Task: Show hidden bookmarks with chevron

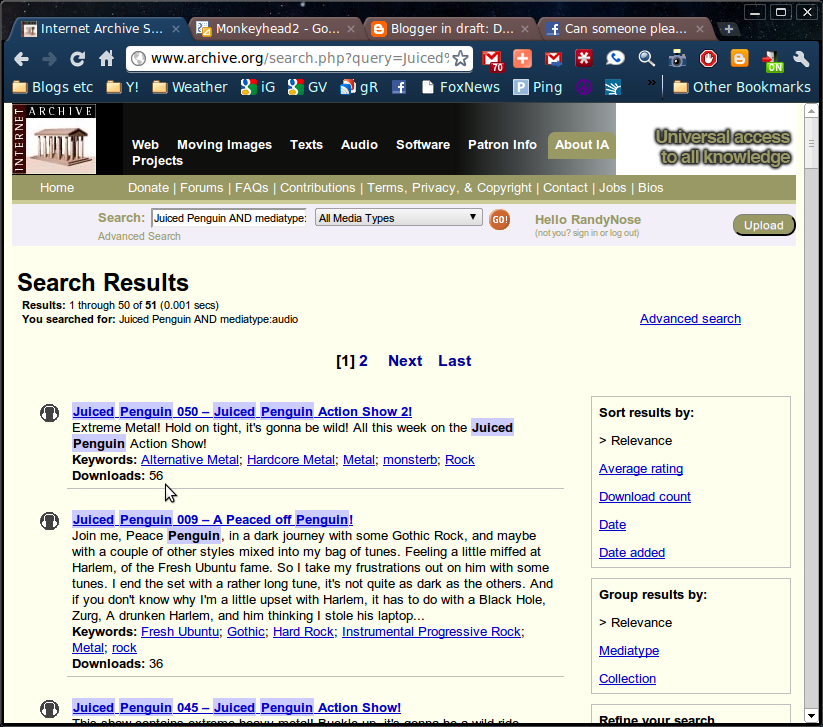Action: (x=651, y=83)
